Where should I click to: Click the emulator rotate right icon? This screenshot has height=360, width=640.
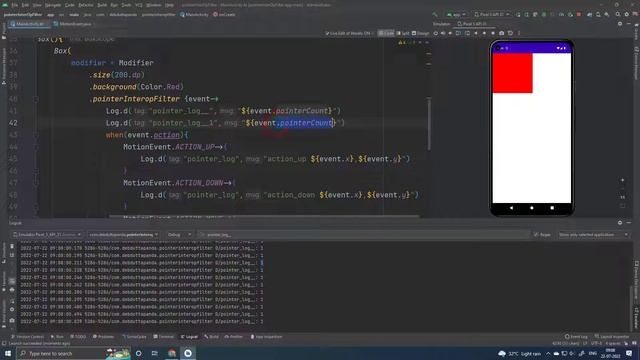[x=467, y=33]
